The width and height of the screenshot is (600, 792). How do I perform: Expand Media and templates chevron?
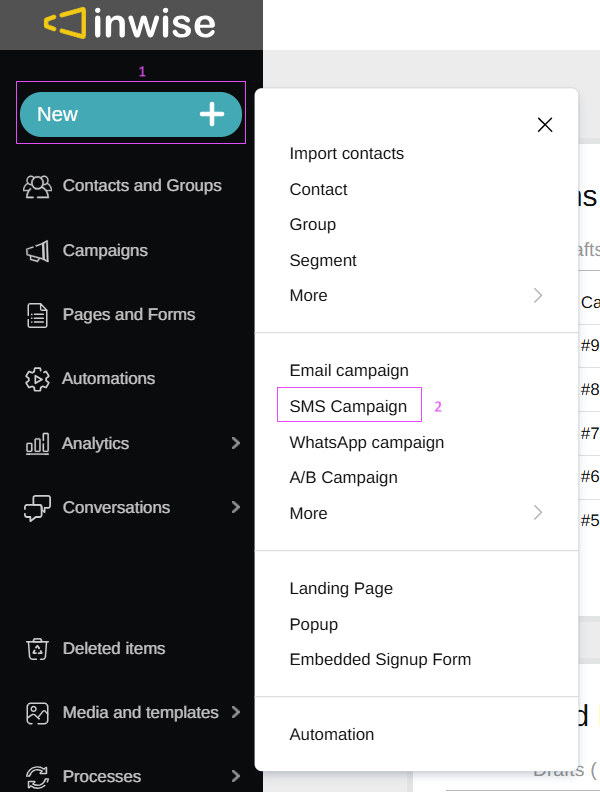click(x=235, y=712)
